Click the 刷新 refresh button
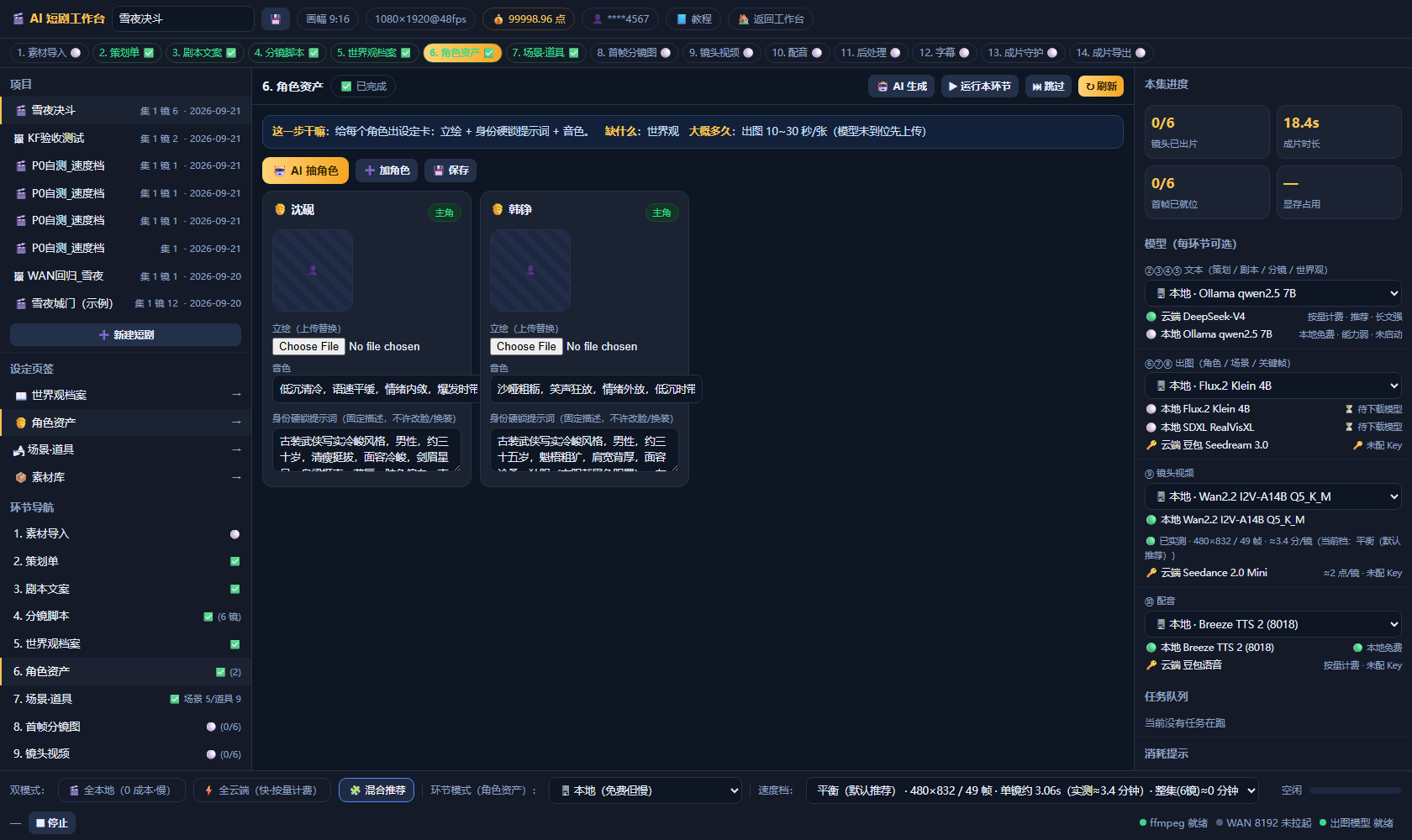This screenshot has width=1412, height=840. 1101,87
